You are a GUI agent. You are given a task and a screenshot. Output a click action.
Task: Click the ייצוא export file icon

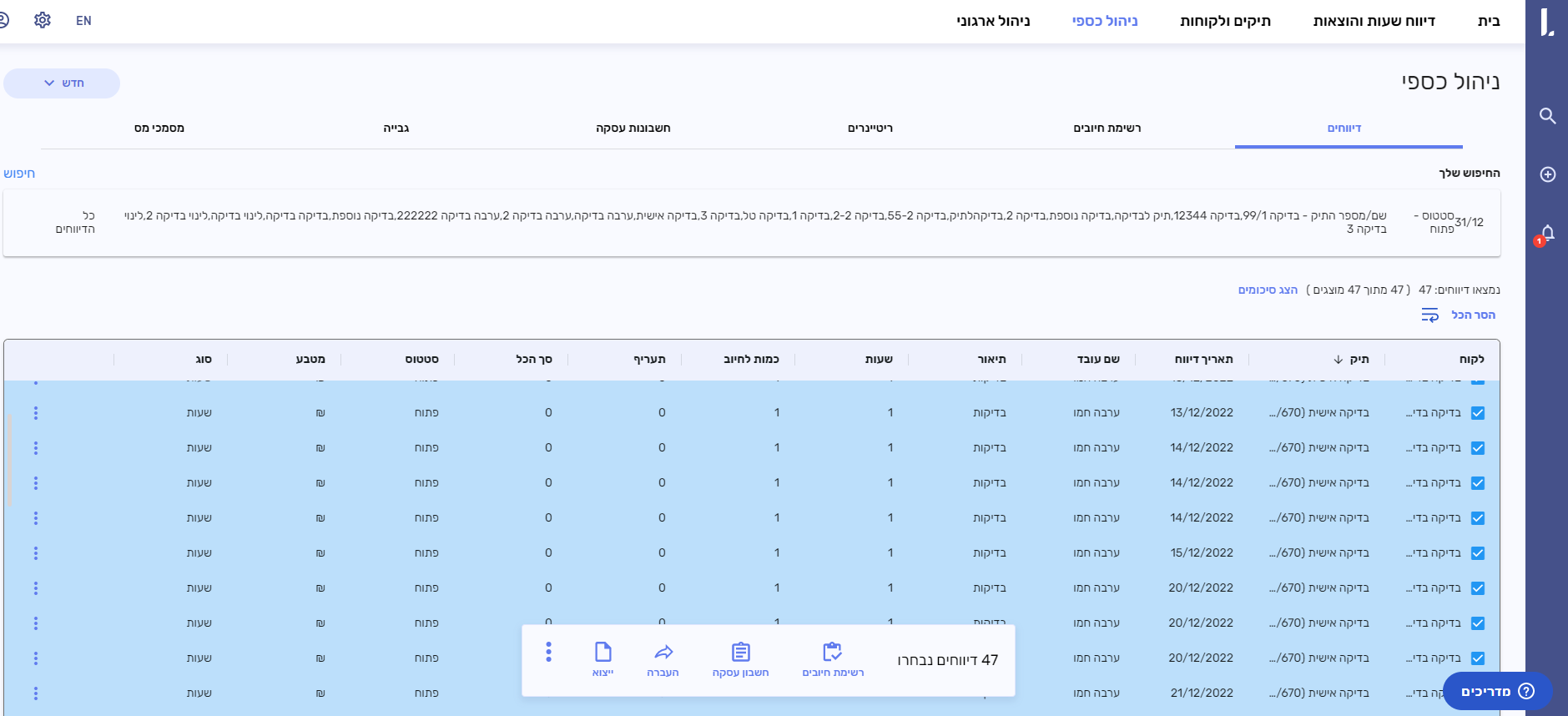(602, 652)
